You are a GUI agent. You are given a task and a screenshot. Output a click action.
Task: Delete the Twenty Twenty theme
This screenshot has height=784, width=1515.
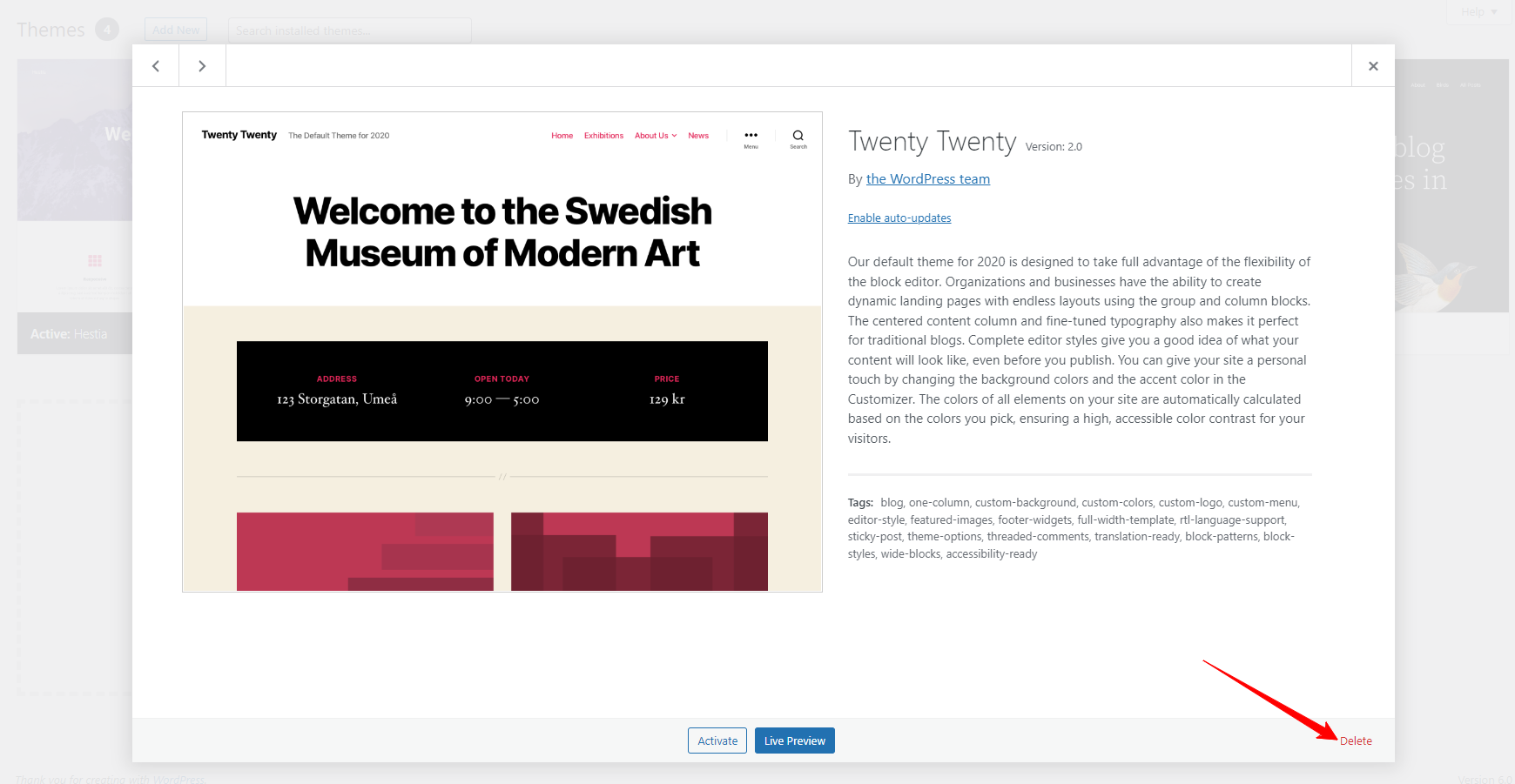1356,741
